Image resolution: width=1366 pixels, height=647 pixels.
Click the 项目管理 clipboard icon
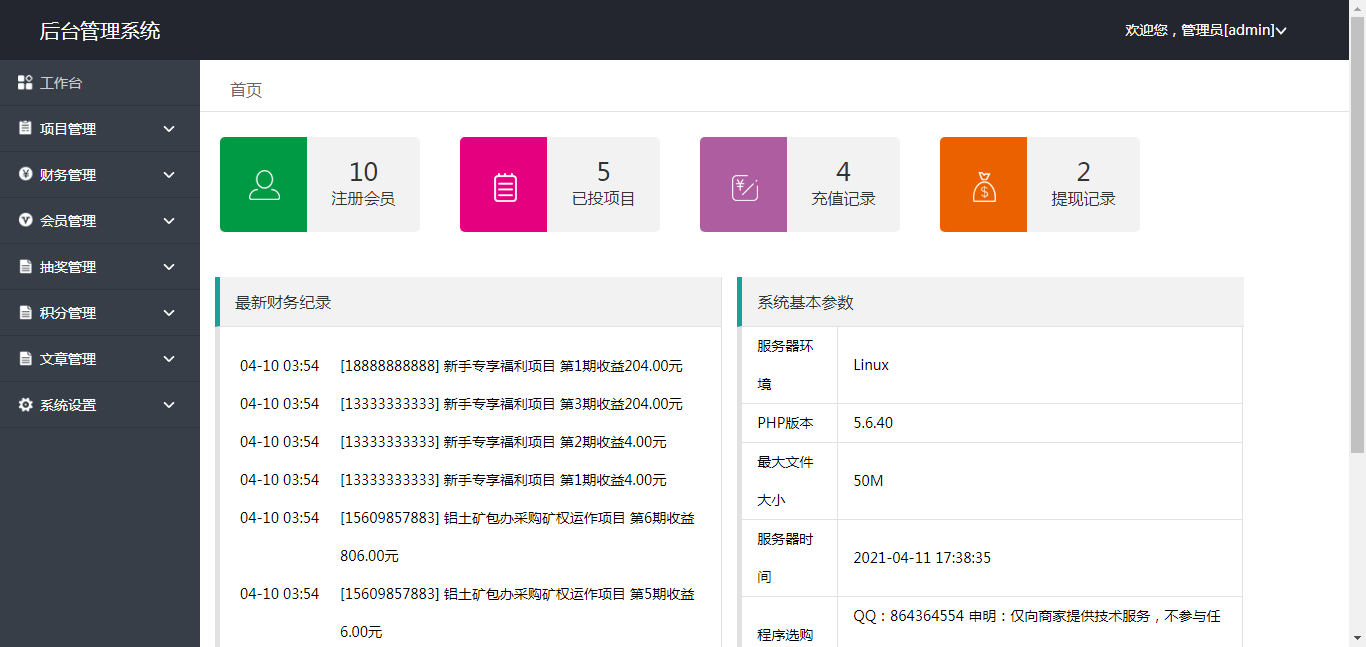[x=25, y=129]
